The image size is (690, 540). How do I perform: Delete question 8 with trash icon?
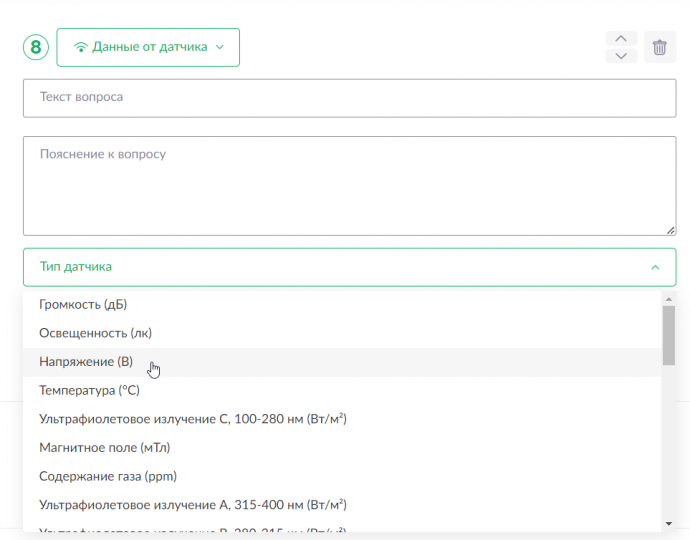point(660,47)
